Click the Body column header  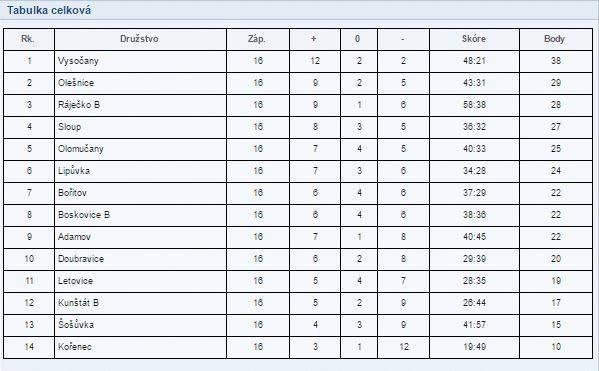(x=554, y=39)
